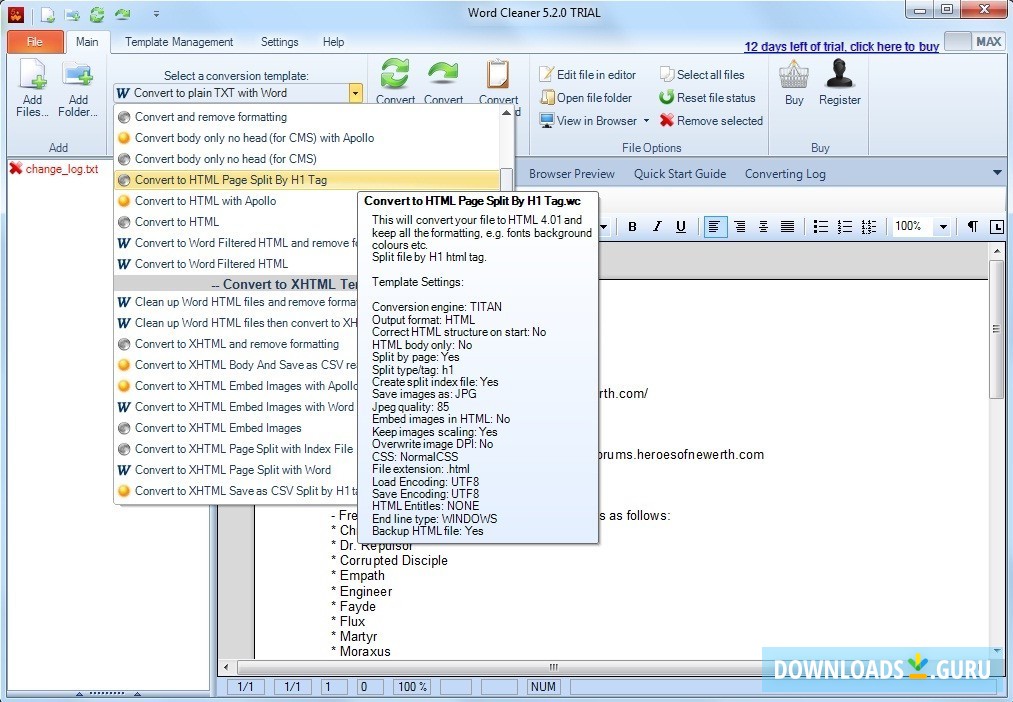The width and height of the screenshot is (1013, 702).
Task: Click Open file folder
Action: click(x=586, y=98)
